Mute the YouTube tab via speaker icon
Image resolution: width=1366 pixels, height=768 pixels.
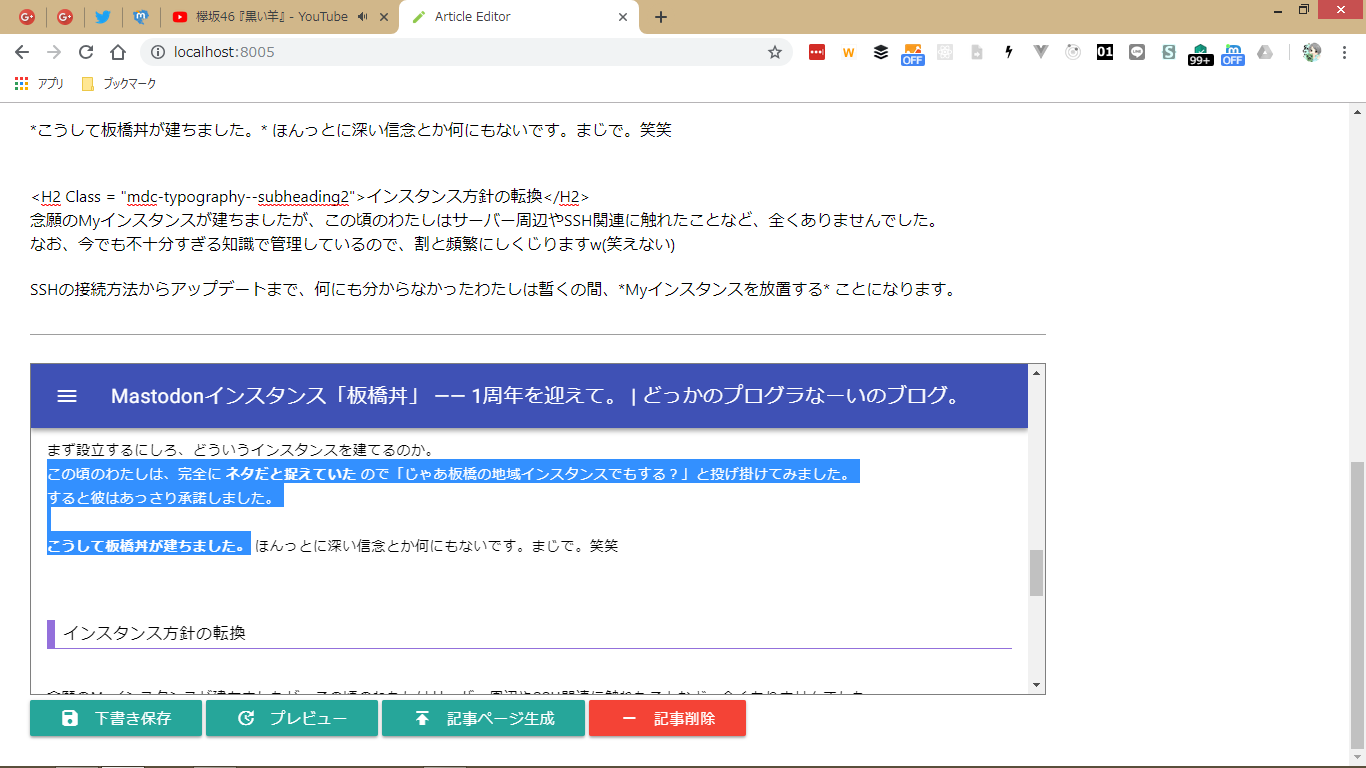click(361, 17)
